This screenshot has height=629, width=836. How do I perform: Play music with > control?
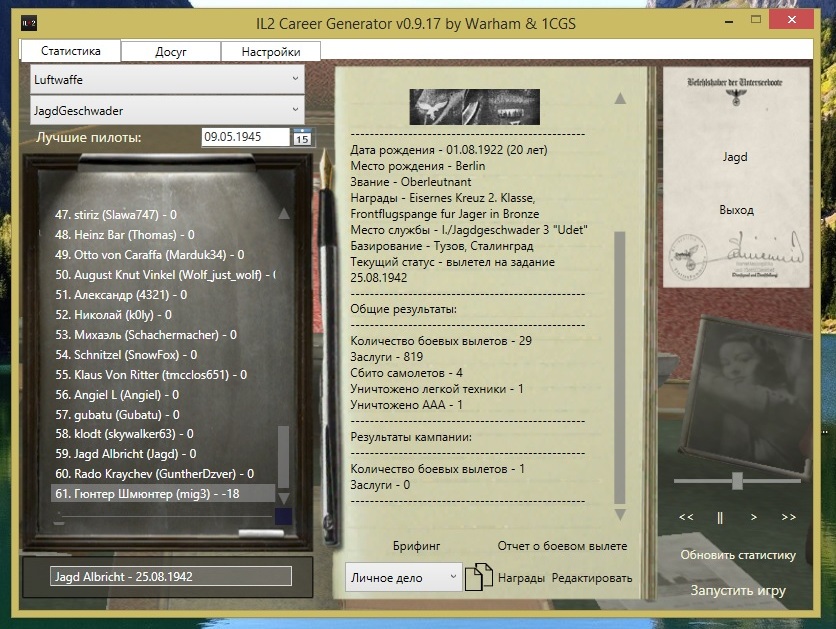(753, 517)
